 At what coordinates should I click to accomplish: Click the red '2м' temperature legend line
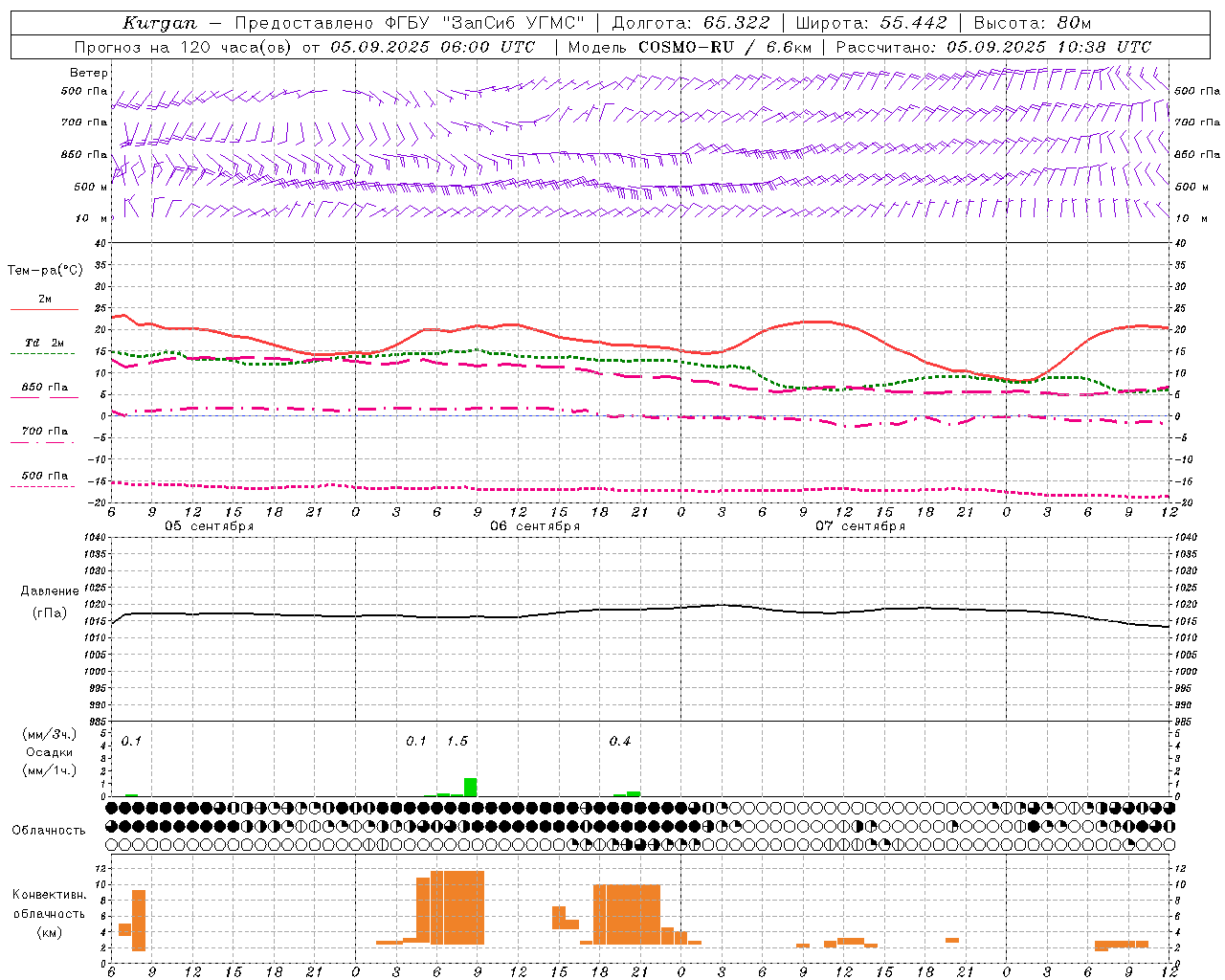point(44,309)
